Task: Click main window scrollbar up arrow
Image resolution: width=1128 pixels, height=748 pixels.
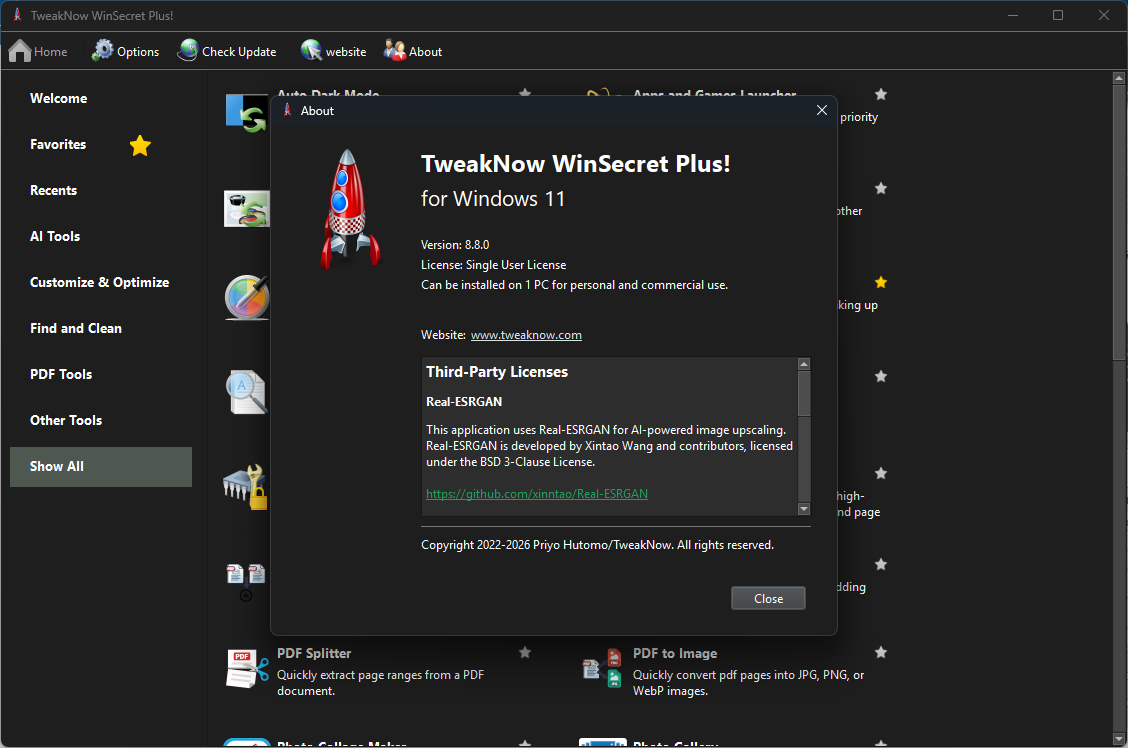Action: point(1119,78)
